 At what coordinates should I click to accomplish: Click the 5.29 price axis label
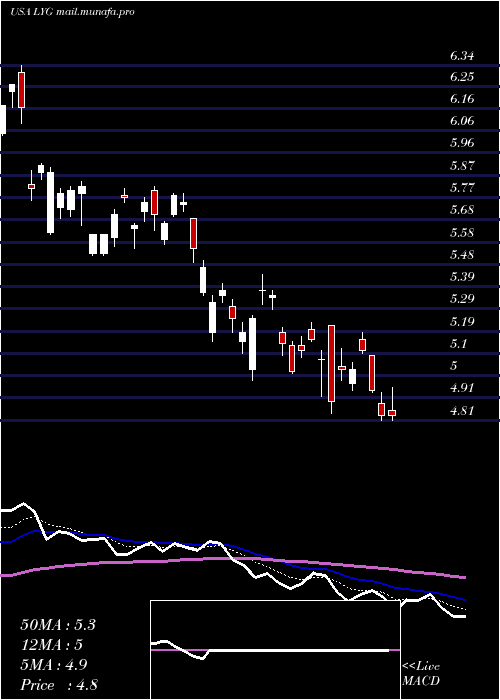[462, 299]
